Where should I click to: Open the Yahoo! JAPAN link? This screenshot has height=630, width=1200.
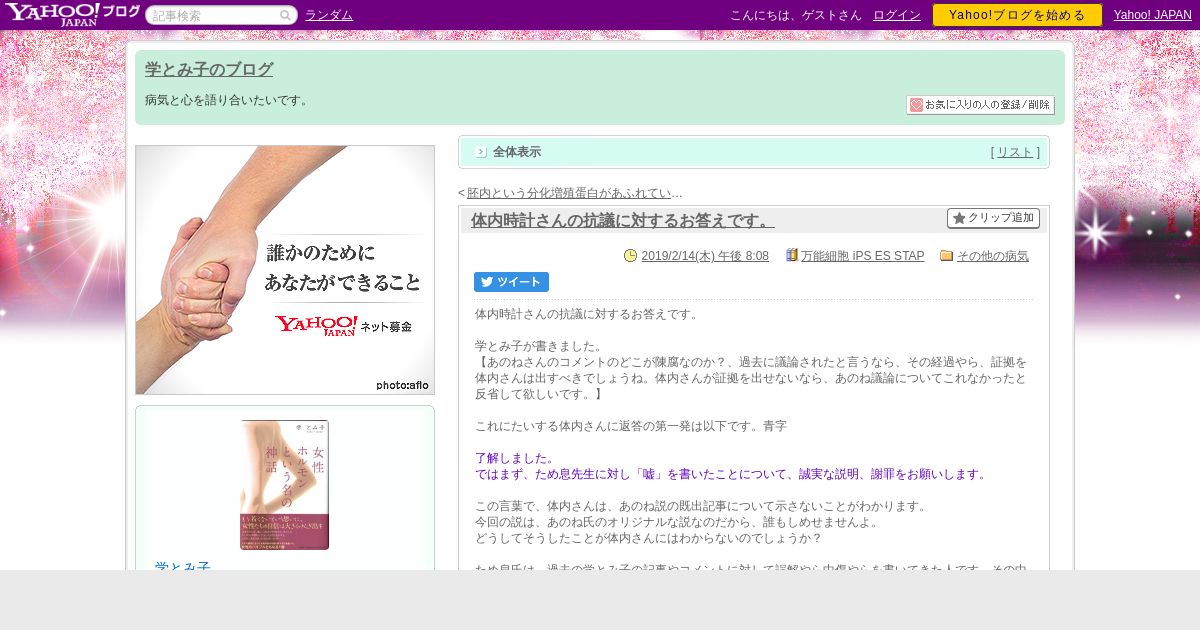tap(1153, 15)
